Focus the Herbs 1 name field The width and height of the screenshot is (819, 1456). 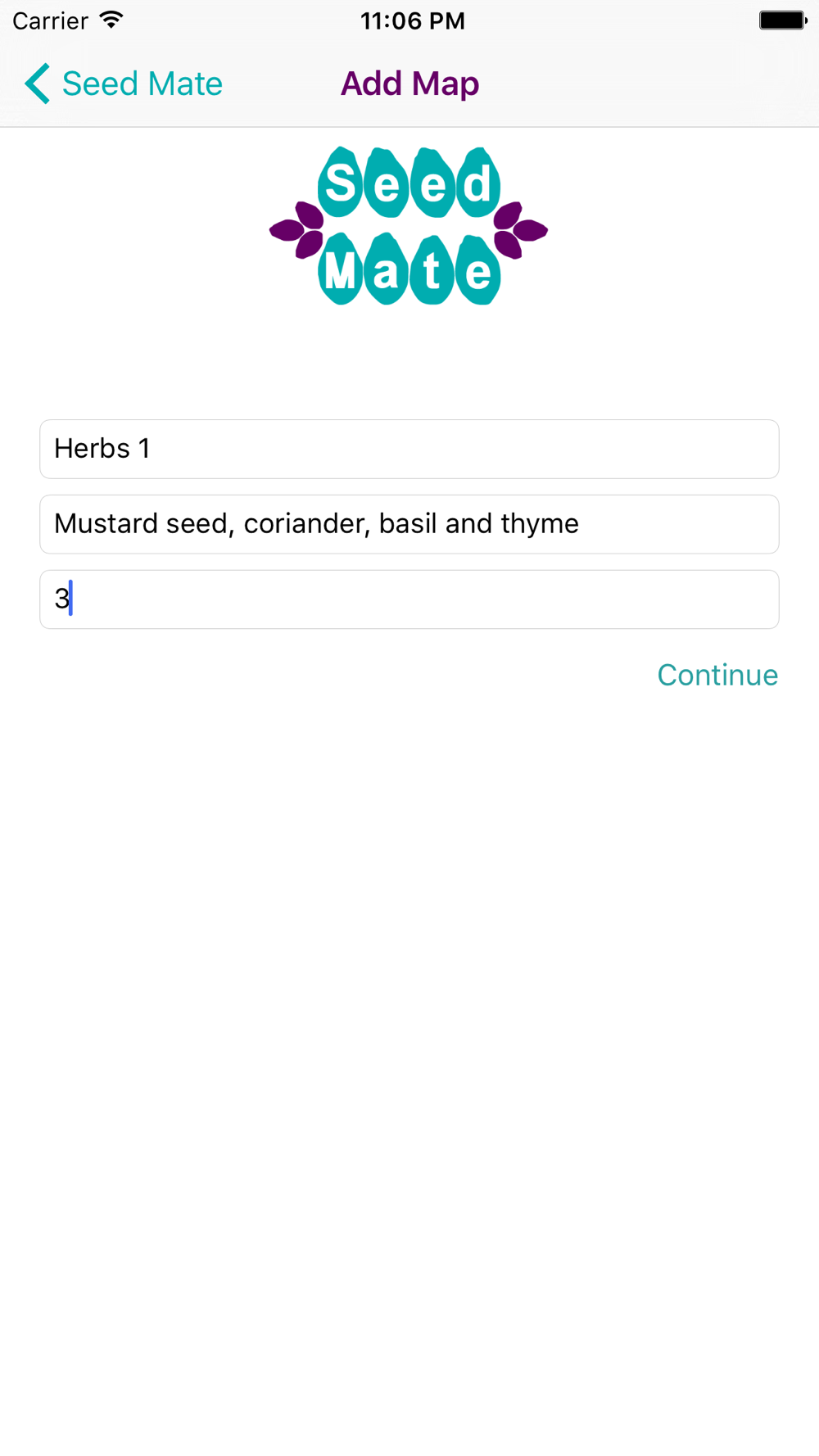click(x=409, y=449)
